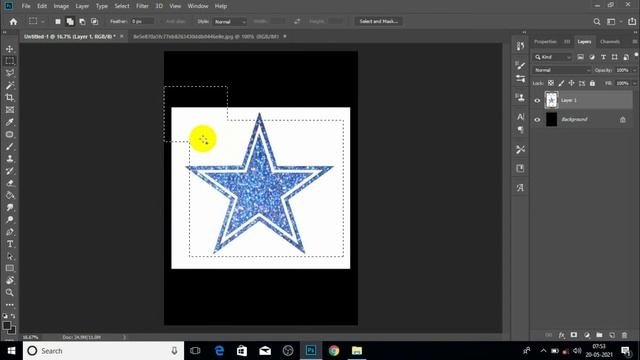Open the Edit Toolbar ellipsis menu
Viewport: 640px width, 360px height.
pyautogui.click(x=10, y=304)
